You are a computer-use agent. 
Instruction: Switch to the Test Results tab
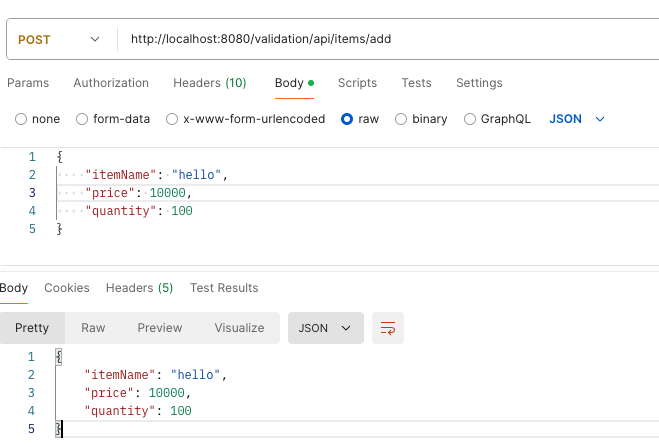coord(224,288)
